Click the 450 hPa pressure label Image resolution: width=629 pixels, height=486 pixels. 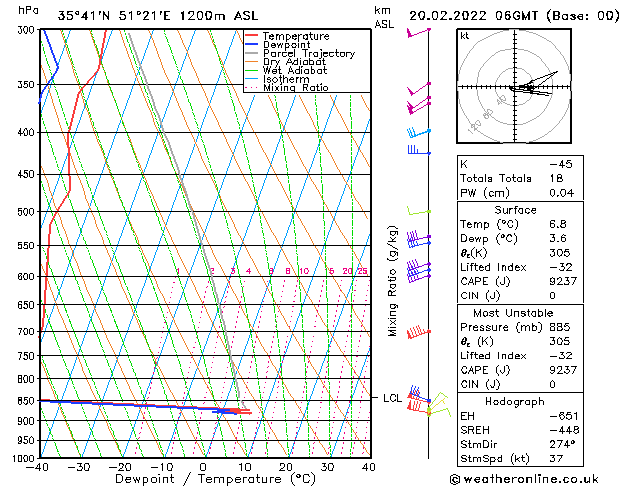[28, 174]
